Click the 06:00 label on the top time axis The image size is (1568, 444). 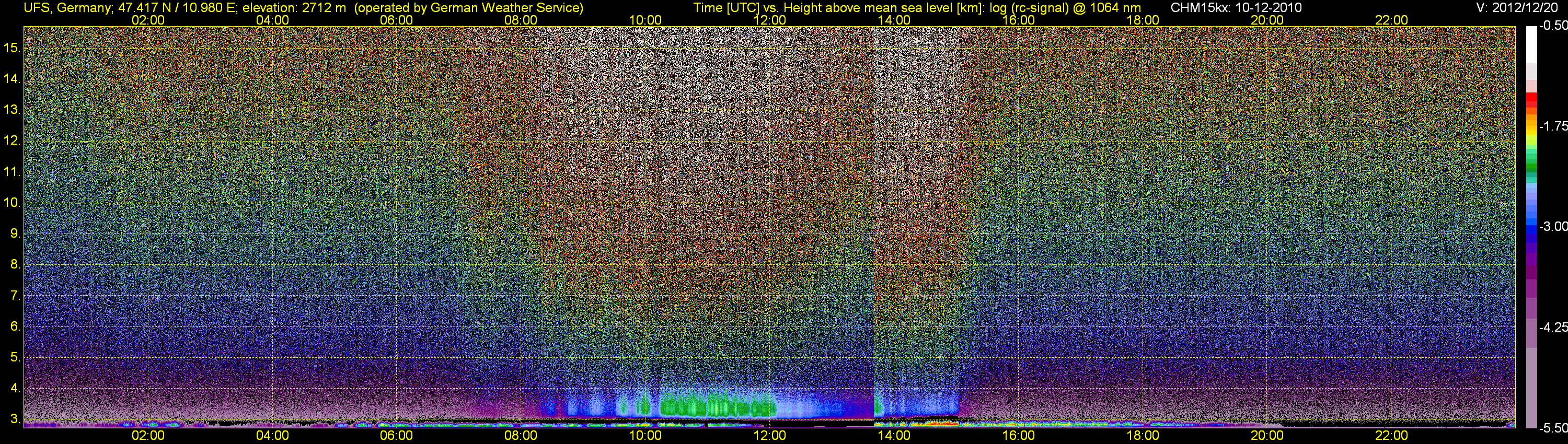(396, 20)
